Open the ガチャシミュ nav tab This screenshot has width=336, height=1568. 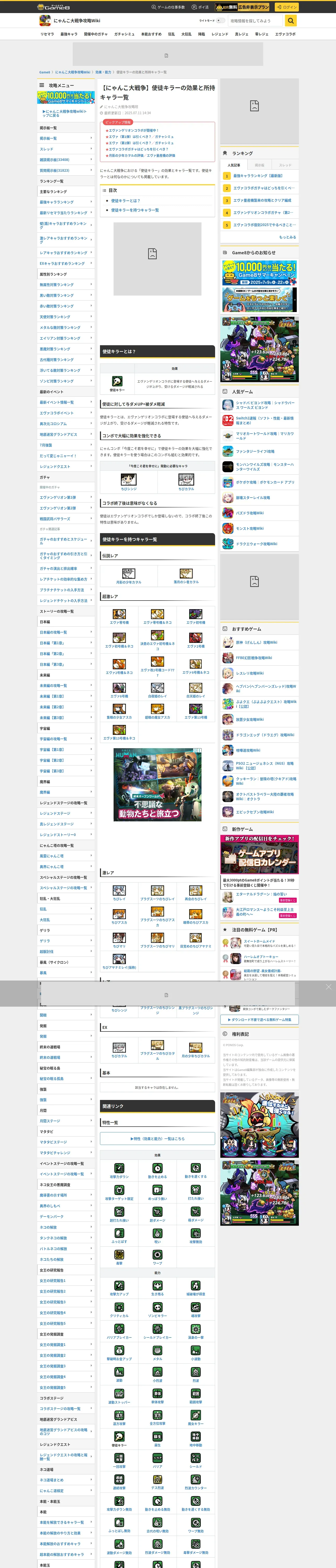click(x=124, y=34)
